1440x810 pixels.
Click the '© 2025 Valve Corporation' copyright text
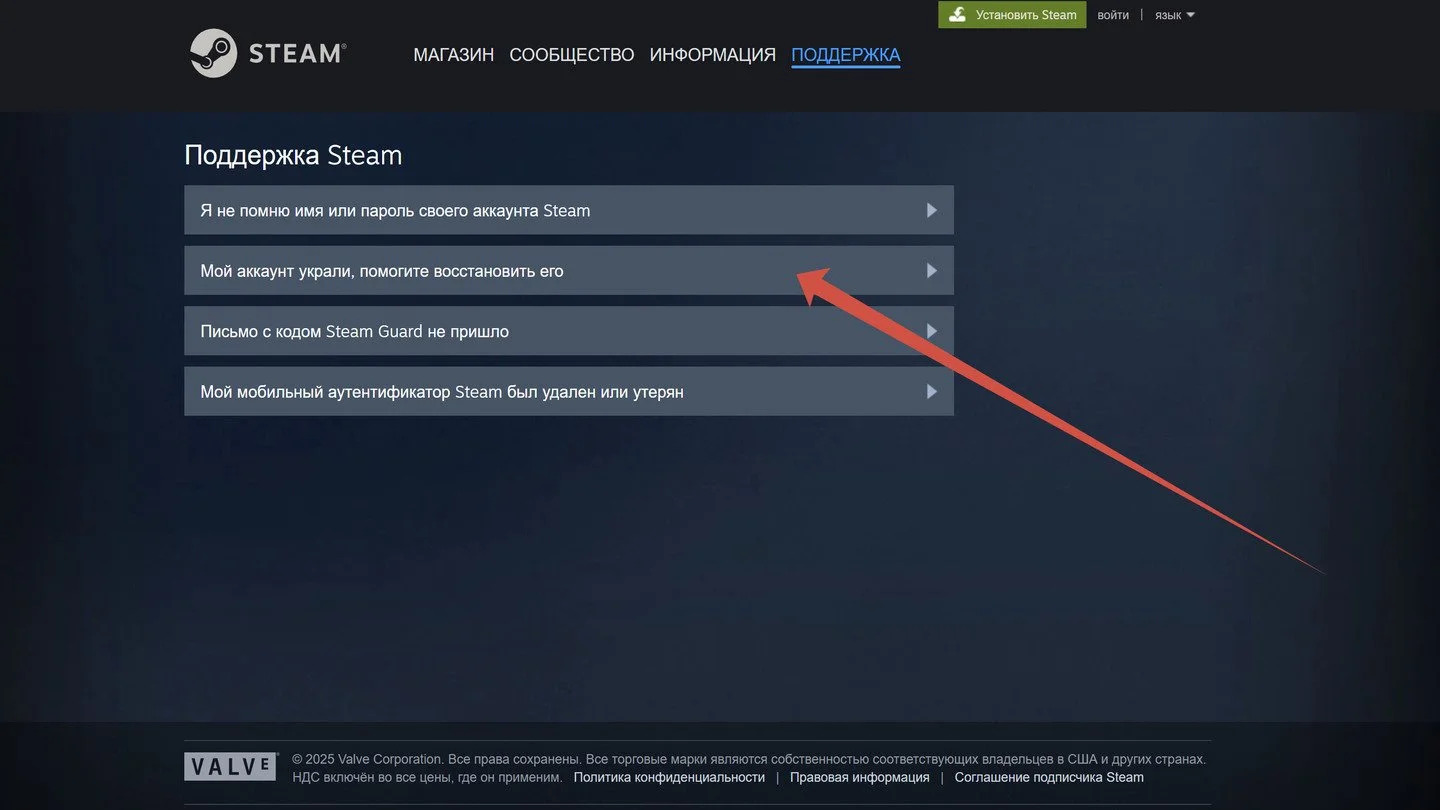coord(367,759)
